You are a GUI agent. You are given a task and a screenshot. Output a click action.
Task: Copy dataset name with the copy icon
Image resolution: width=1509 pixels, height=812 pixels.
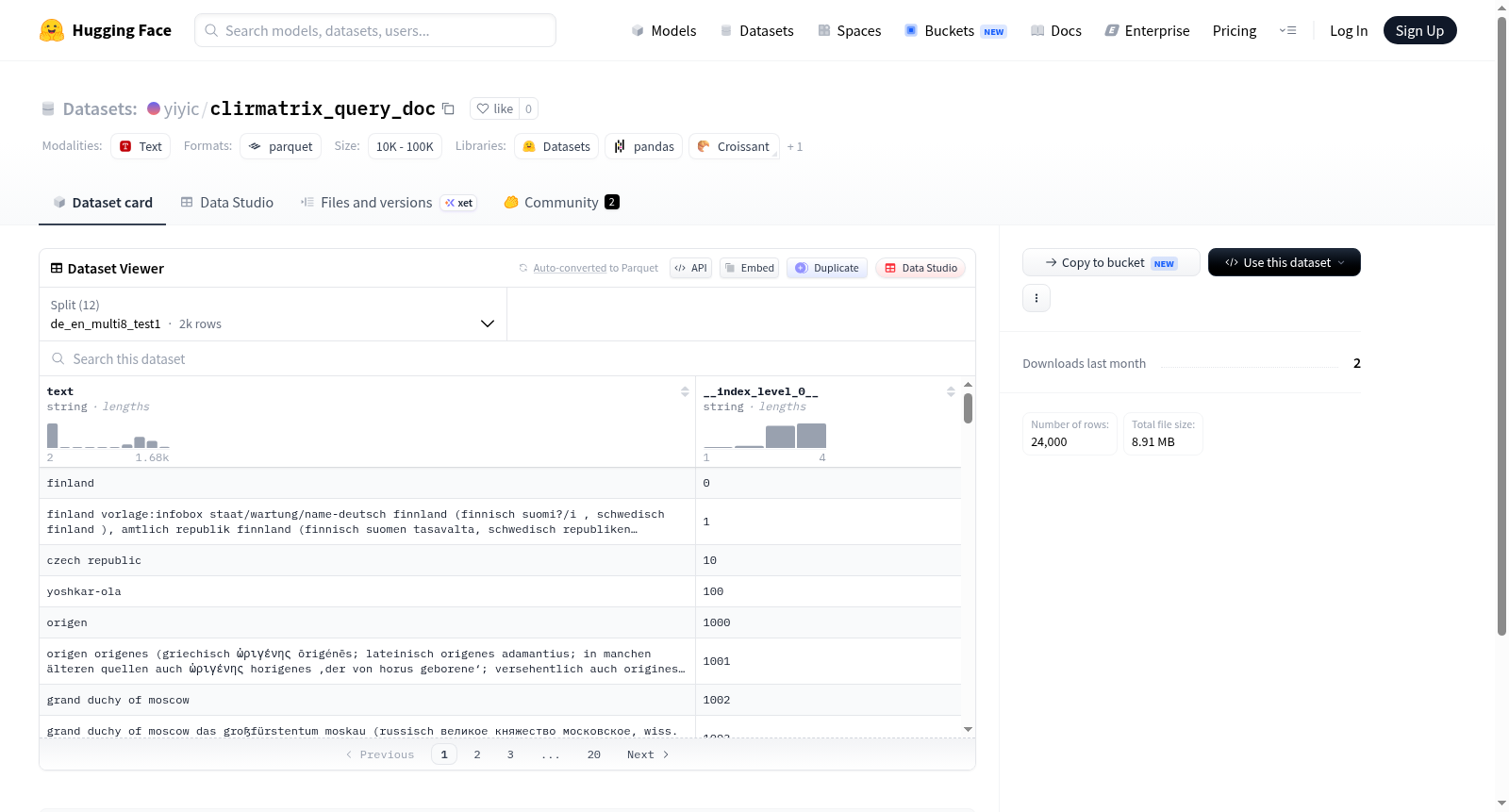(449, 108)
